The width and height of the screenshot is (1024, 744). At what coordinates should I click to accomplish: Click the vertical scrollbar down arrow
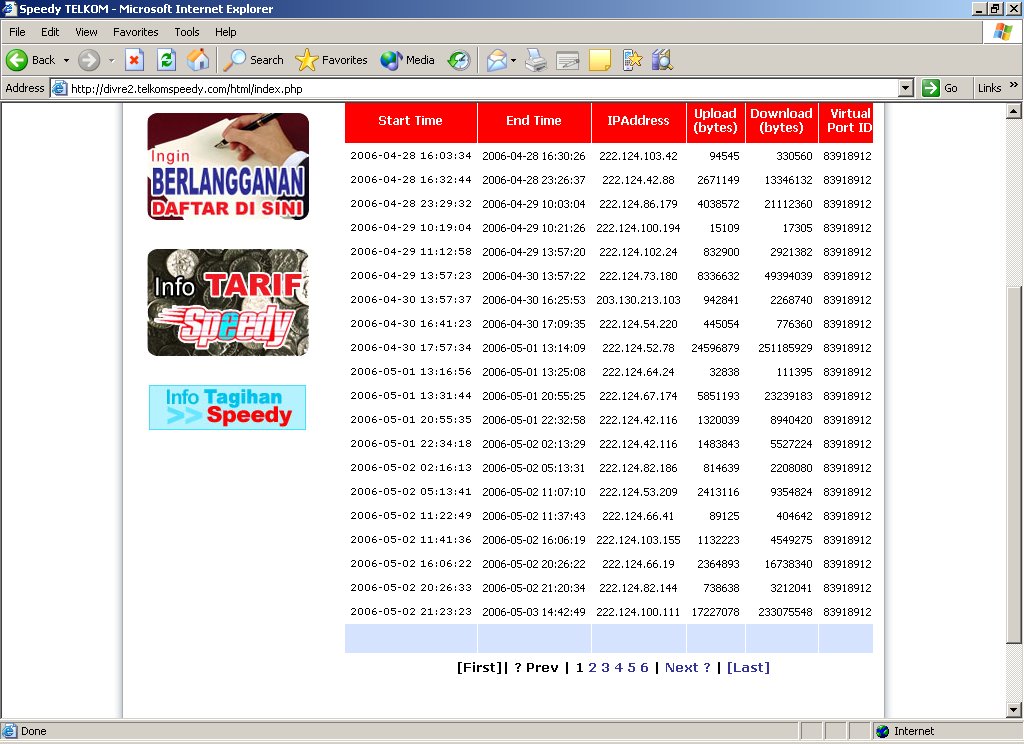(1014, 710)
